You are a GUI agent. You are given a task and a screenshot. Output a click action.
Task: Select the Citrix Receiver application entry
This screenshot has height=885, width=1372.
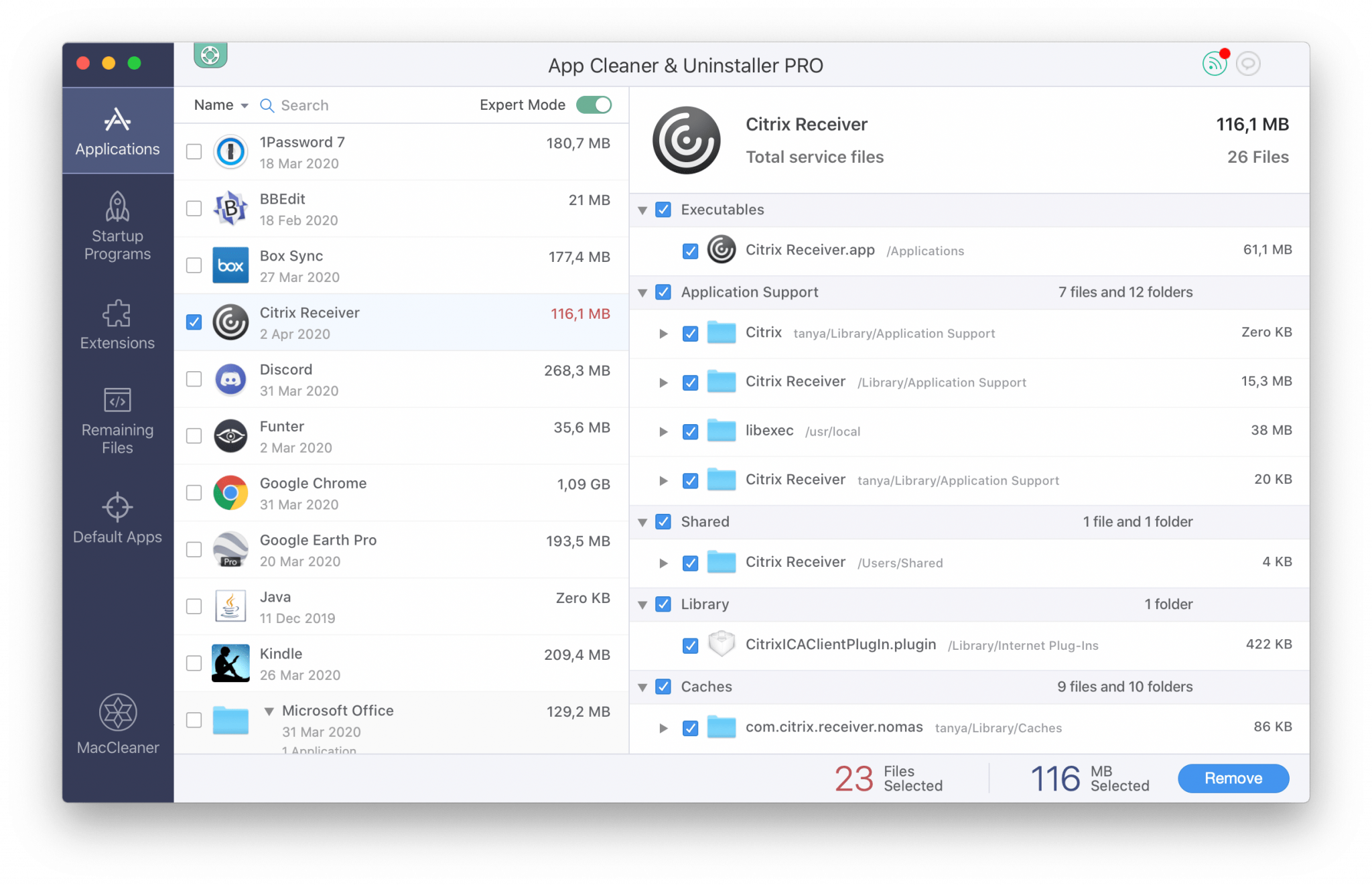point(400,322)
